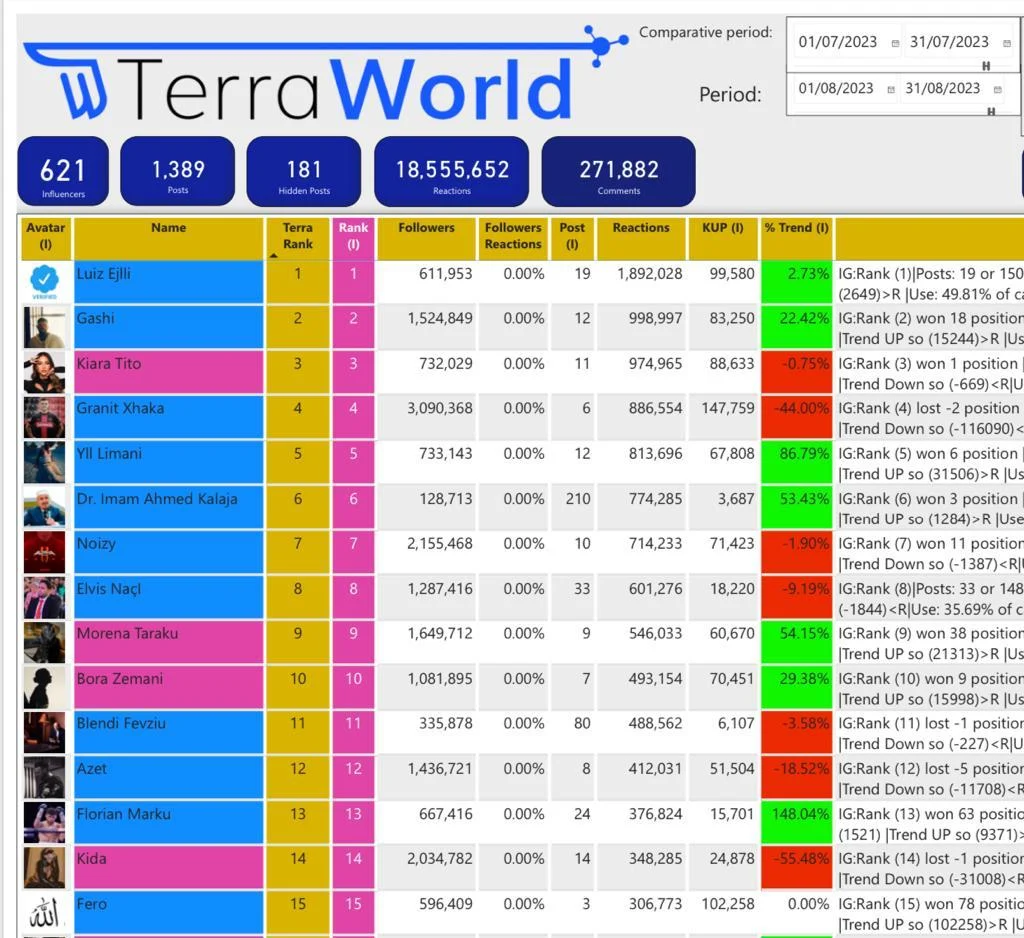Edit comparative period start date 01/07/2023
Screen dimensions: 1024x938
pos(837,42)
